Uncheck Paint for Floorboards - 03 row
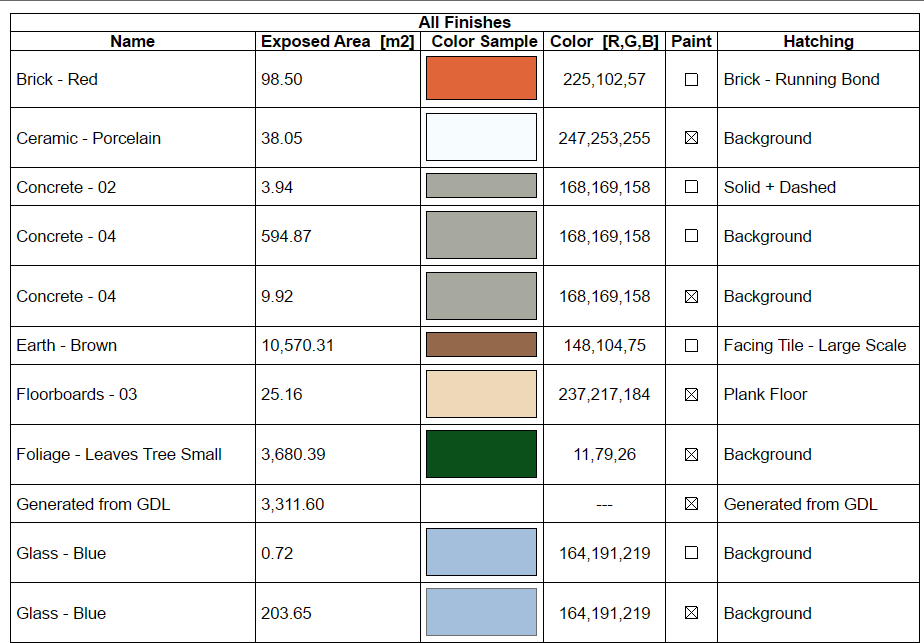This screenshot has width=924, height=643. [x=691, y=395]
